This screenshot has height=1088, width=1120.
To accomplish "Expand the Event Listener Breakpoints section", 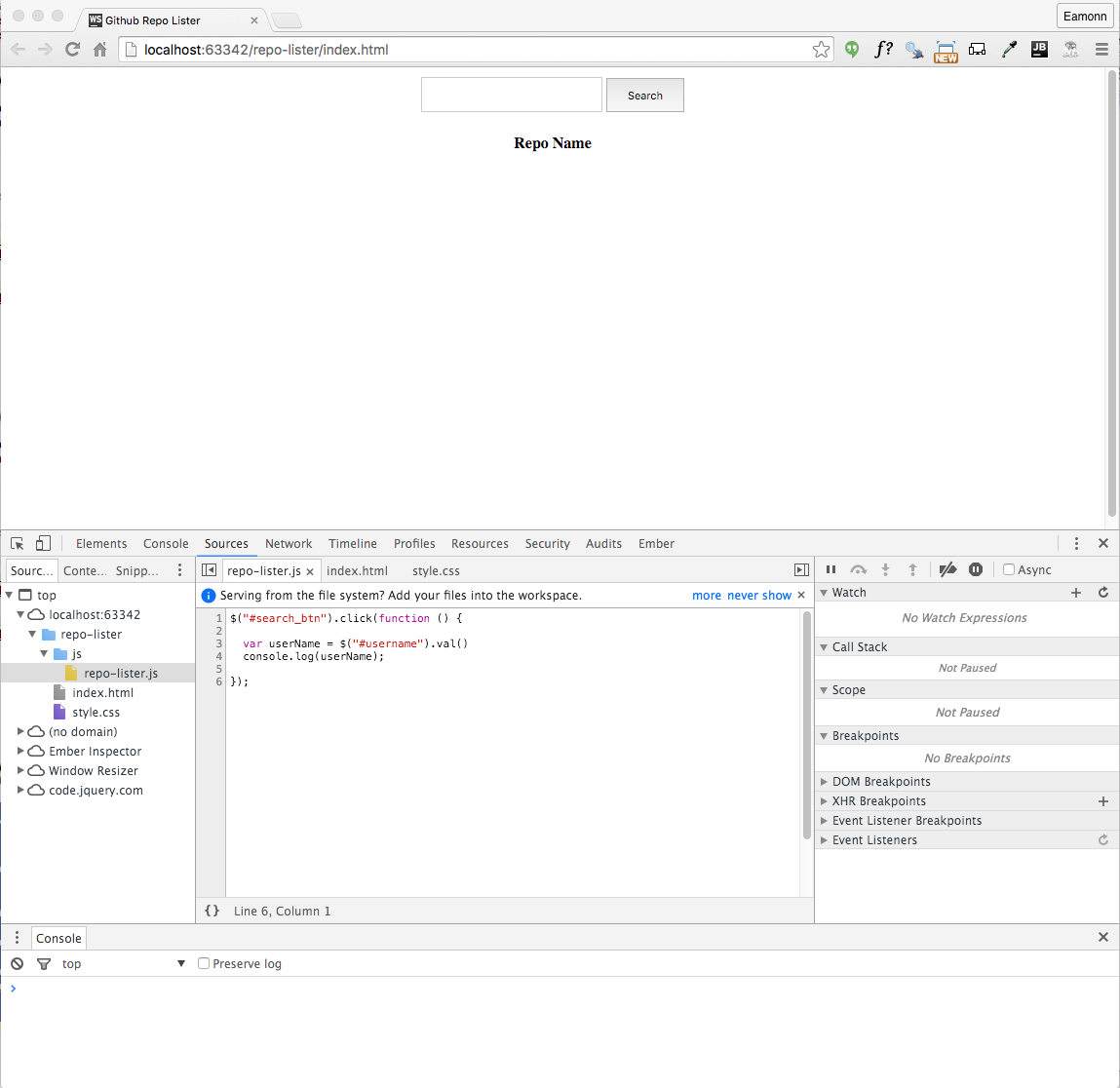I will pyautogui.click(x=907, y=821).
